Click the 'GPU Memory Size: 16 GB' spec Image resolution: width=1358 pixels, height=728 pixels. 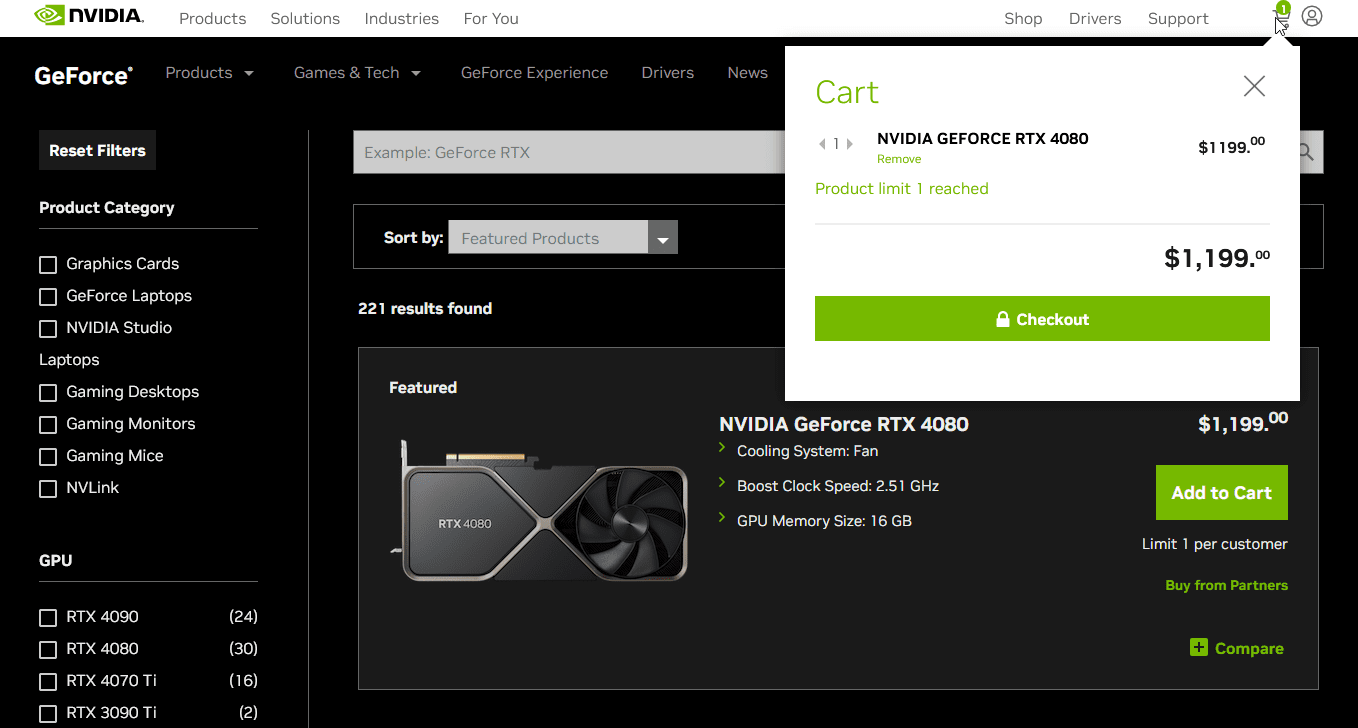click(824, 520)
